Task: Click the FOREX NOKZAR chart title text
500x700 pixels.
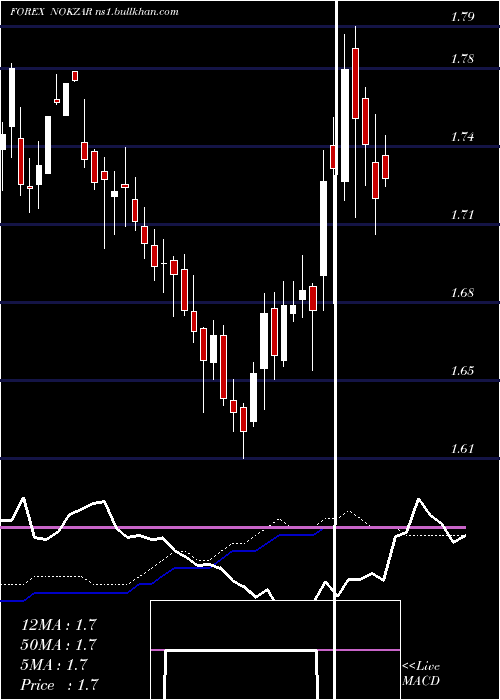Action: point(95,12)
